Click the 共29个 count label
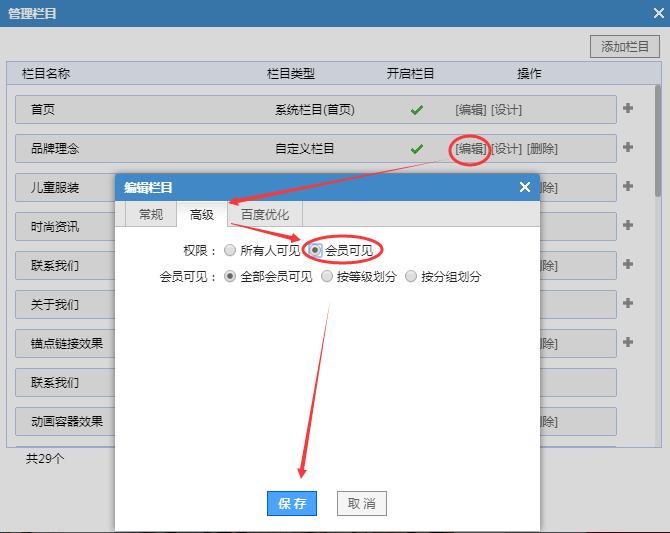The height and width of the screenshot is (533, 670). click(45, 459)
